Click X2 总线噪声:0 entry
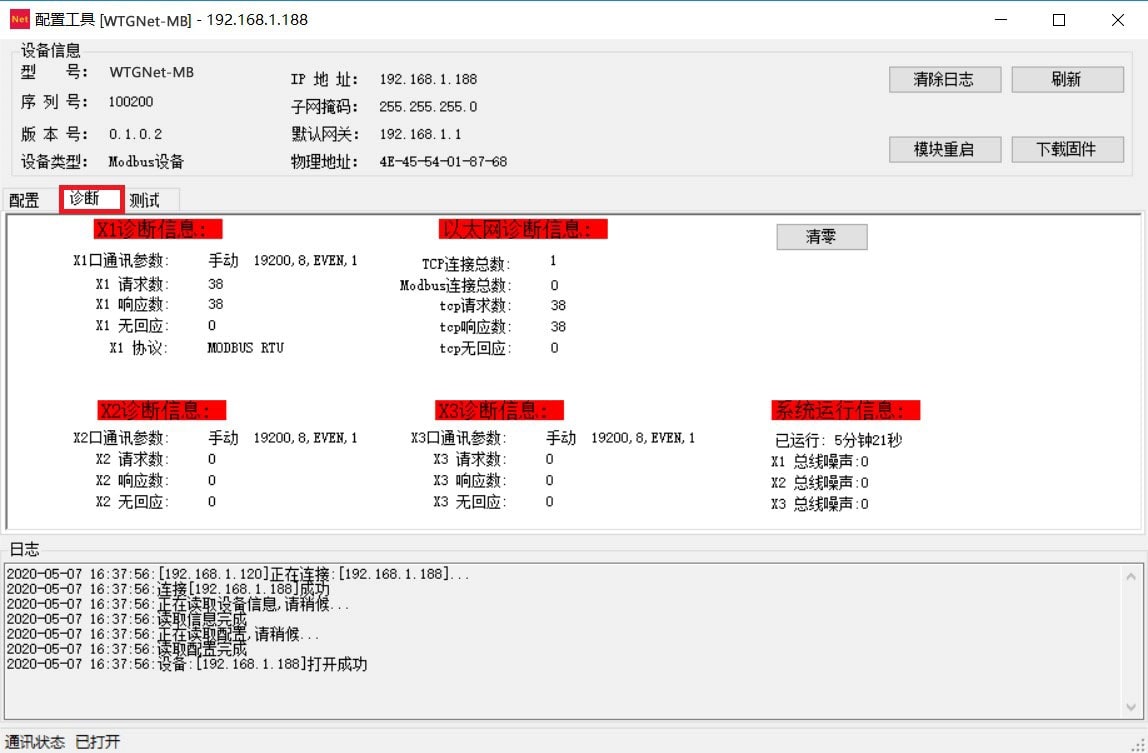This screenshot has height=753, width=1148. click(x=820, y=483)
